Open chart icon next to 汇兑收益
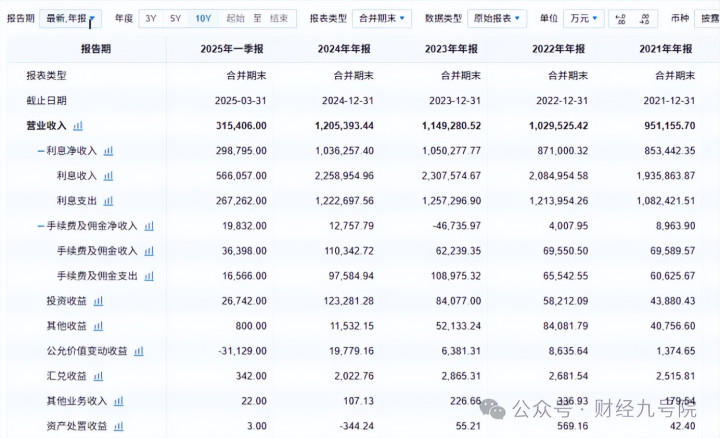 coord(98,376)
